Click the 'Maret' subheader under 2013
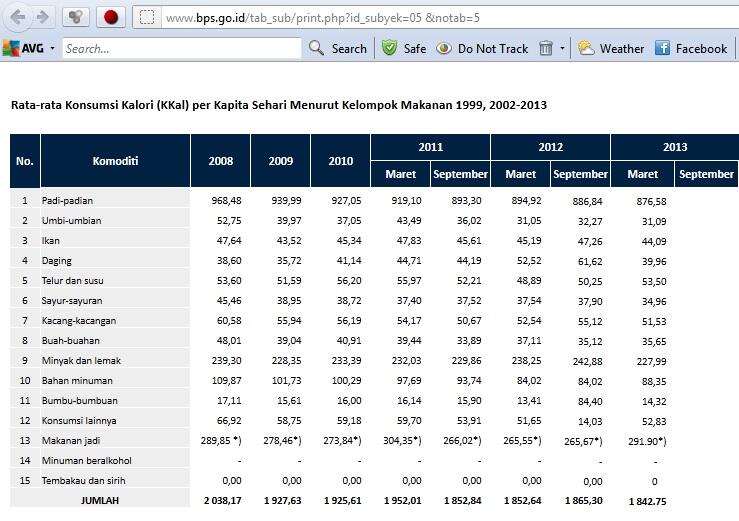This screenshot has width=739, height=521. point(642,174)
